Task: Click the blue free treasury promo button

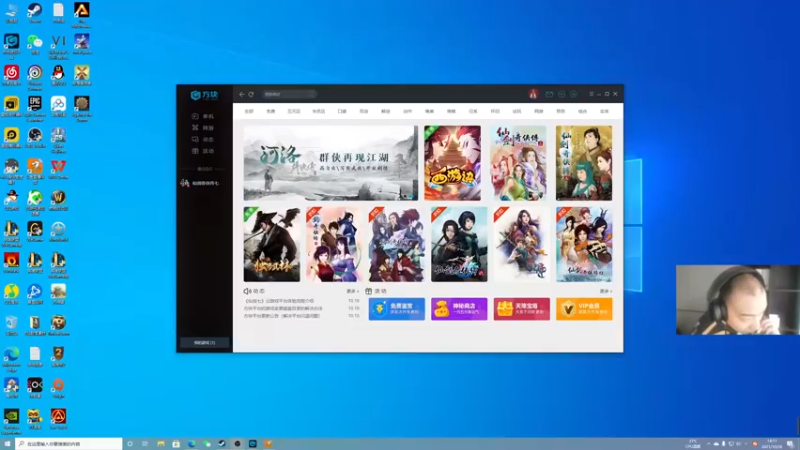Action: 396,309
